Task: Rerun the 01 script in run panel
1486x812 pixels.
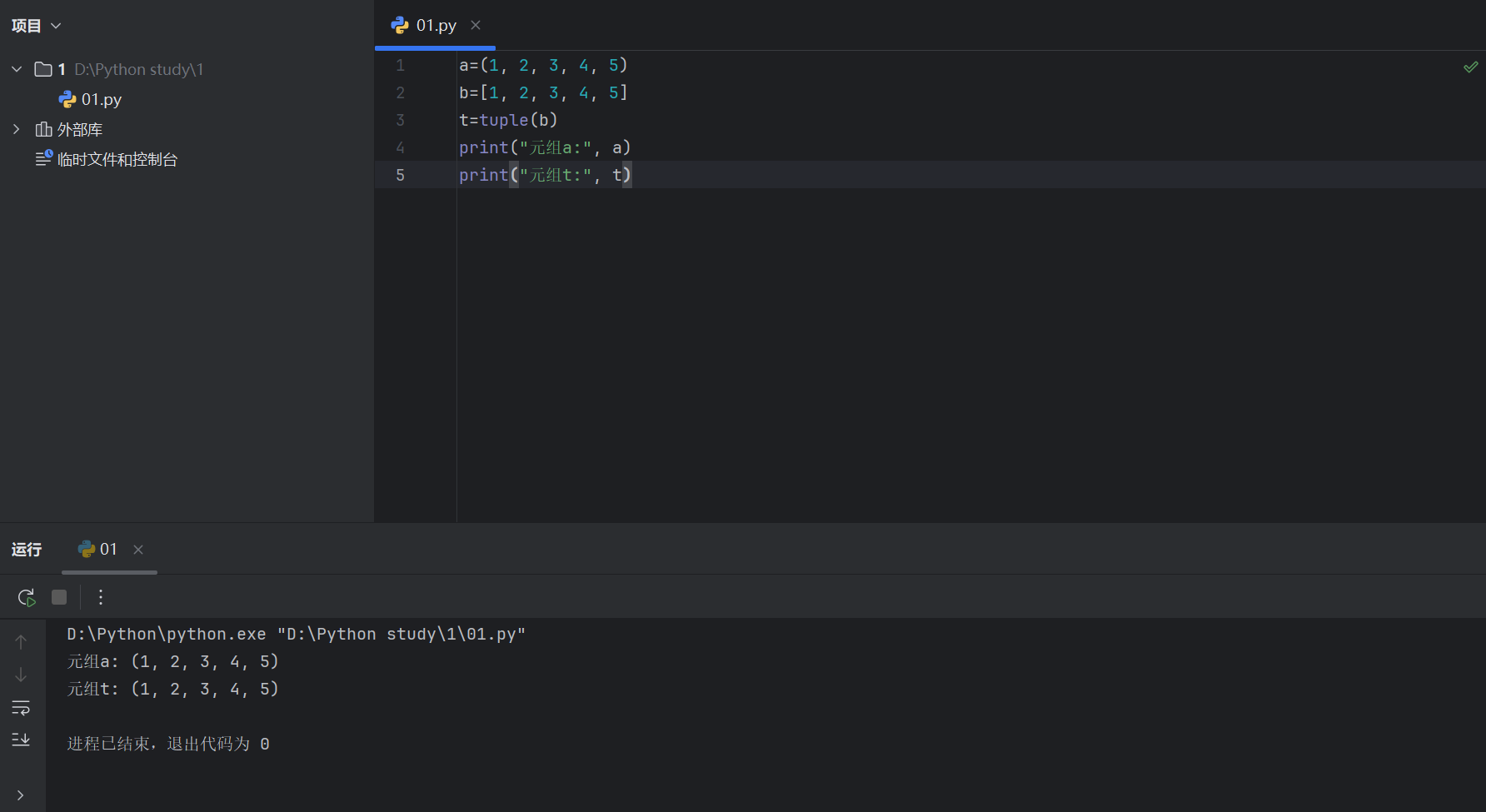Action: pos(26,597)
